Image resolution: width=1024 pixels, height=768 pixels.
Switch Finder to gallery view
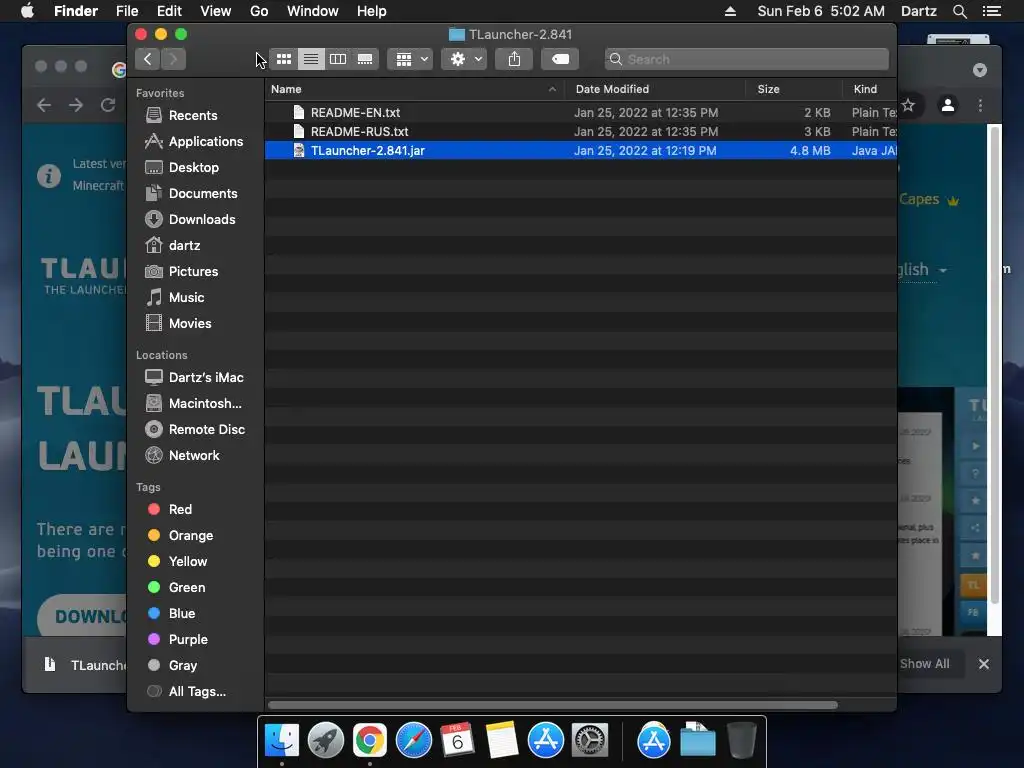(365, 59)
